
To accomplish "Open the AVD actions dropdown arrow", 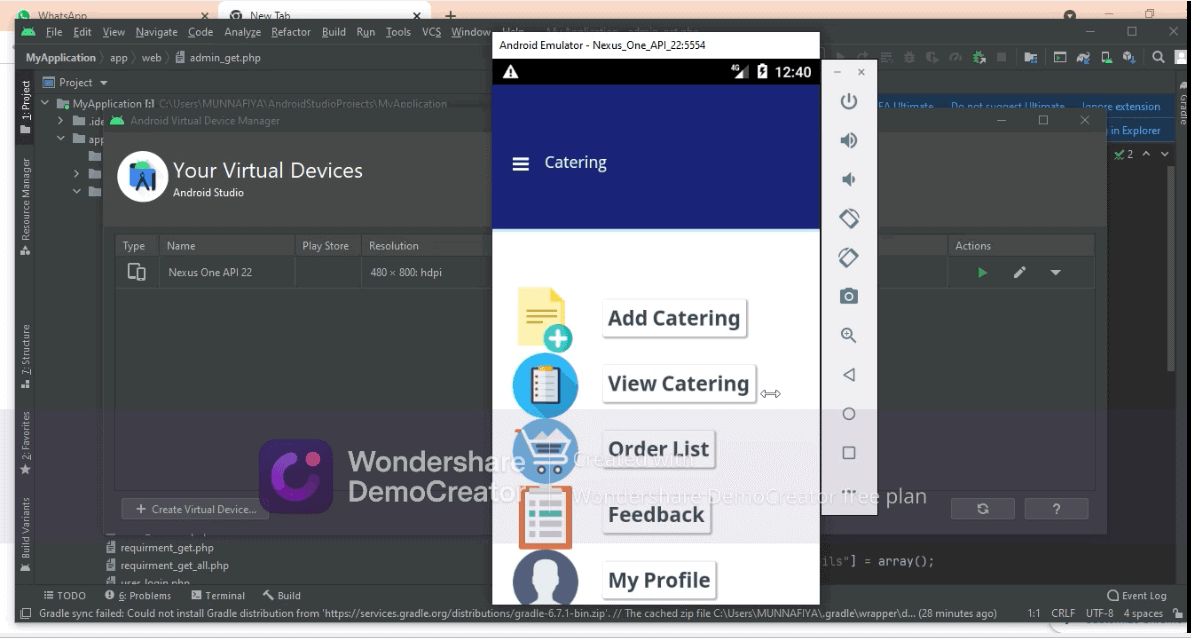I will pyautogui.click(x=1055, y=273).
